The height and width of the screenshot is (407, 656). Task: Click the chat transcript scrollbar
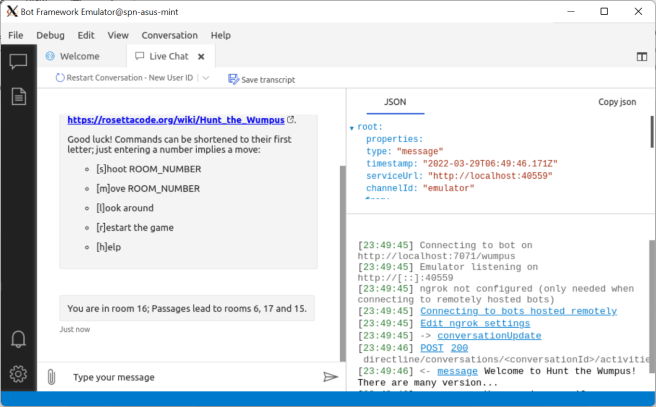[343, 264]
